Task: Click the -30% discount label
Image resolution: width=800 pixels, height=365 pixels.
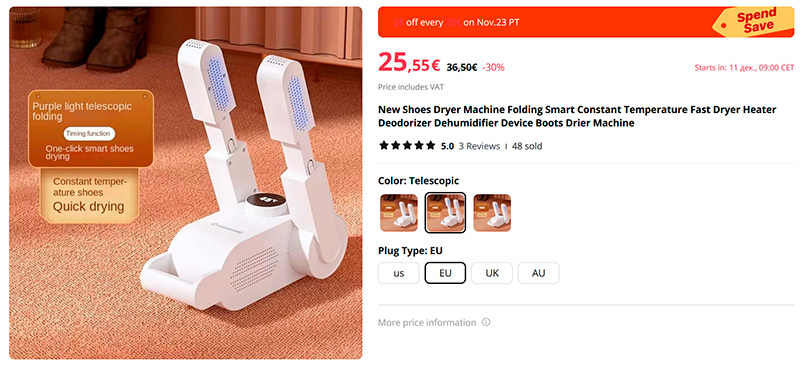Action: (493, 67)
